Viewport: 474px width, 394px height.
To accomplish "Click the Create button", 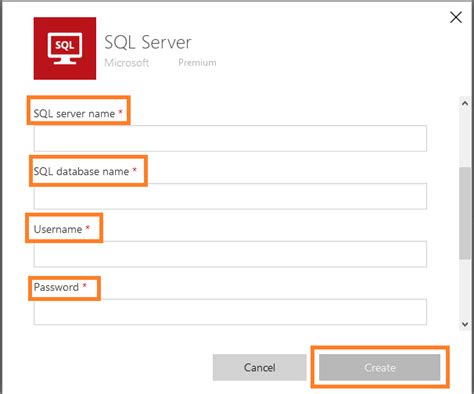I will [380, 367].
